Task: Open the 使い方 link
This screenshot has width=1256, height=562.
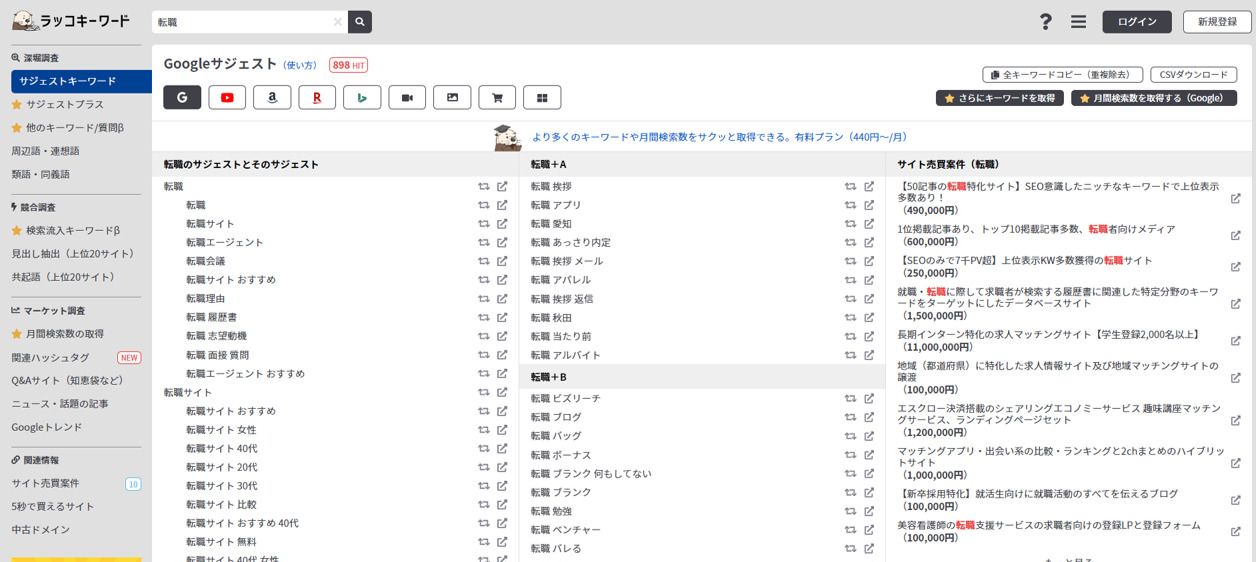Action: tap(300, 66)
